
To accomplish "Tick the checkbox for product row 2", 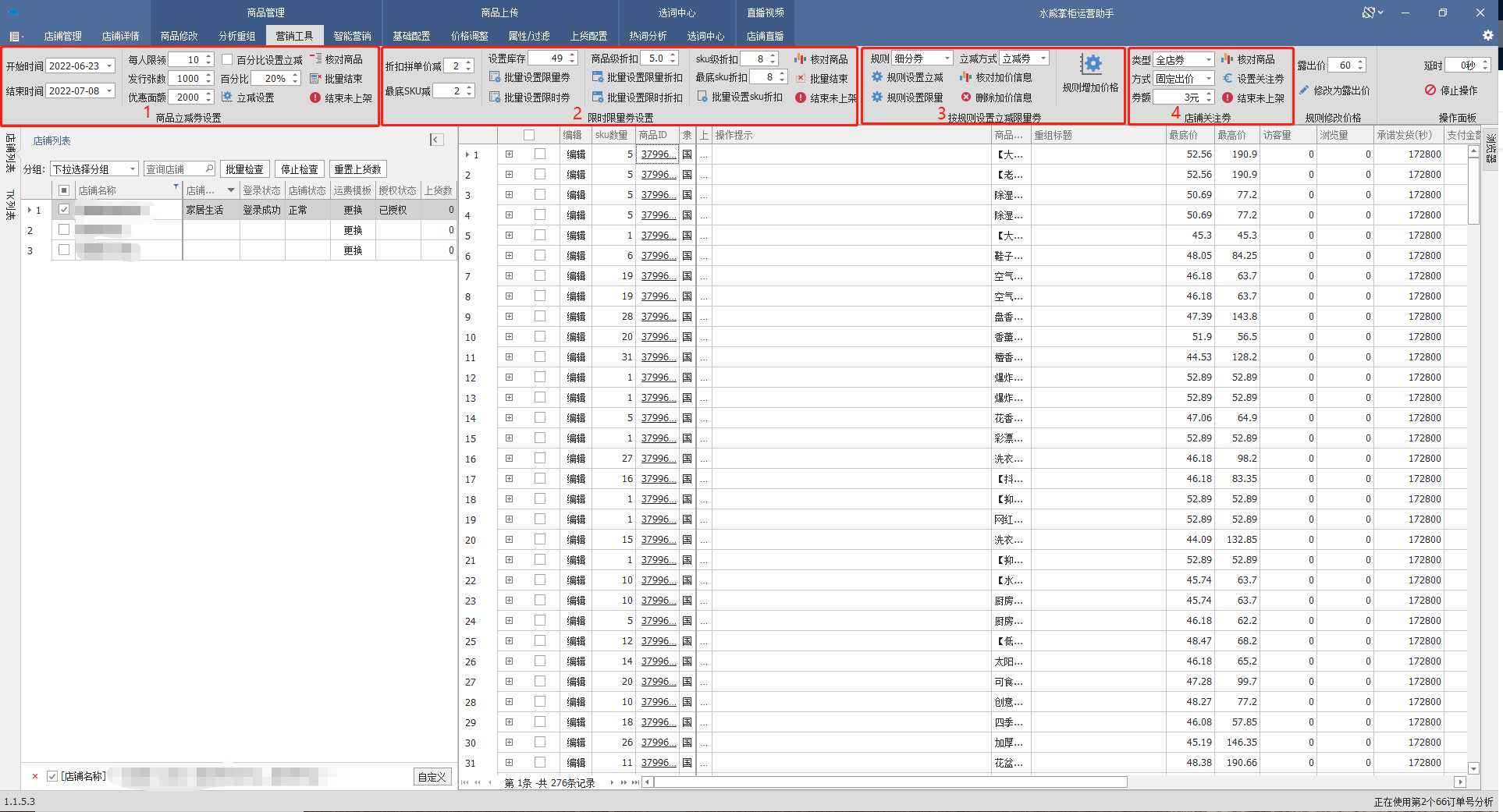I will pos(540,175).
